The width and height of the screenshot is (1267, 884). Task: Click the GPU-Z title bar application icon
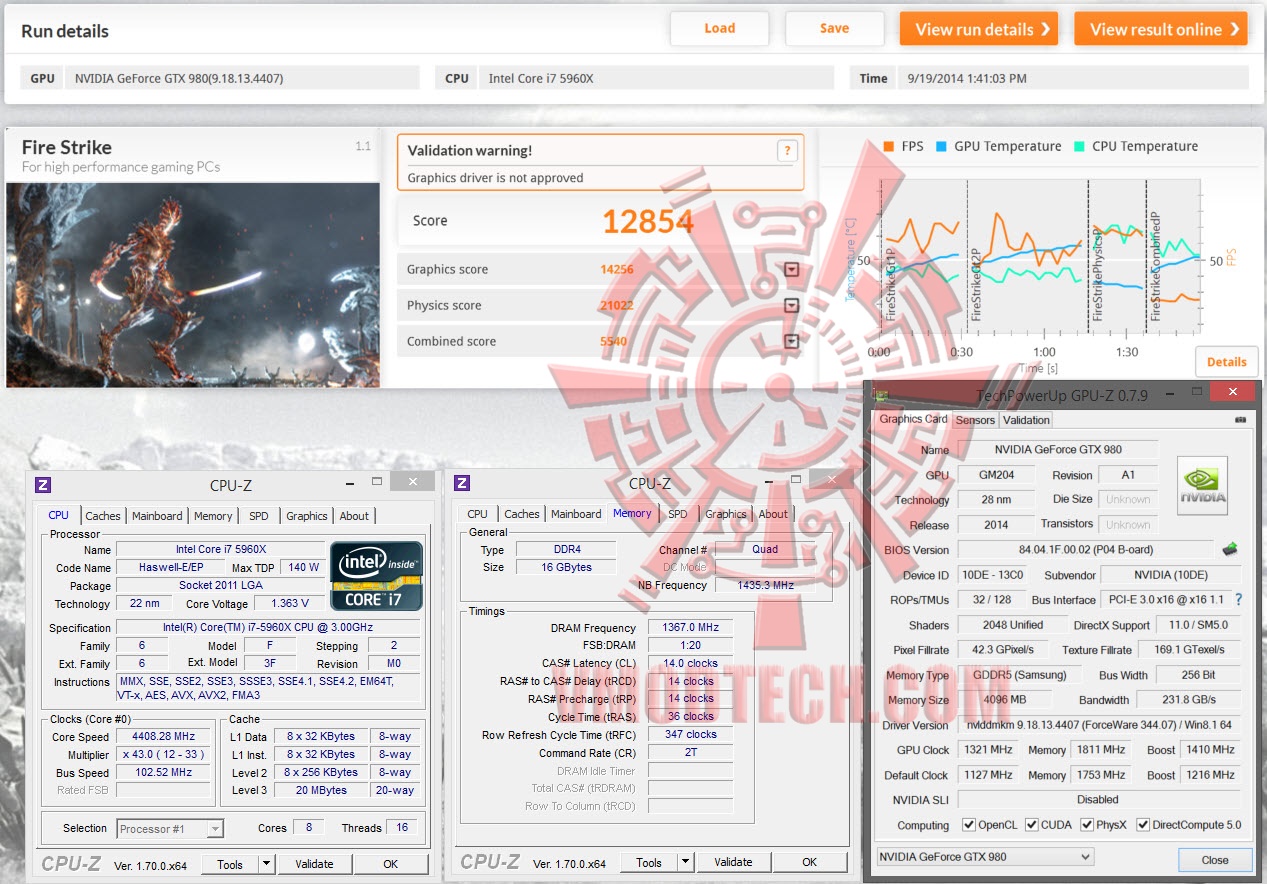point(881,394)
